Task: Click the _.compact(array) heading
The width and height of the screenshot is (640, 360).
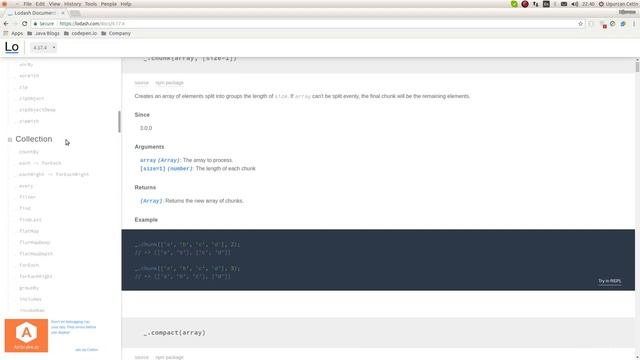Action: tap(175, 333)
